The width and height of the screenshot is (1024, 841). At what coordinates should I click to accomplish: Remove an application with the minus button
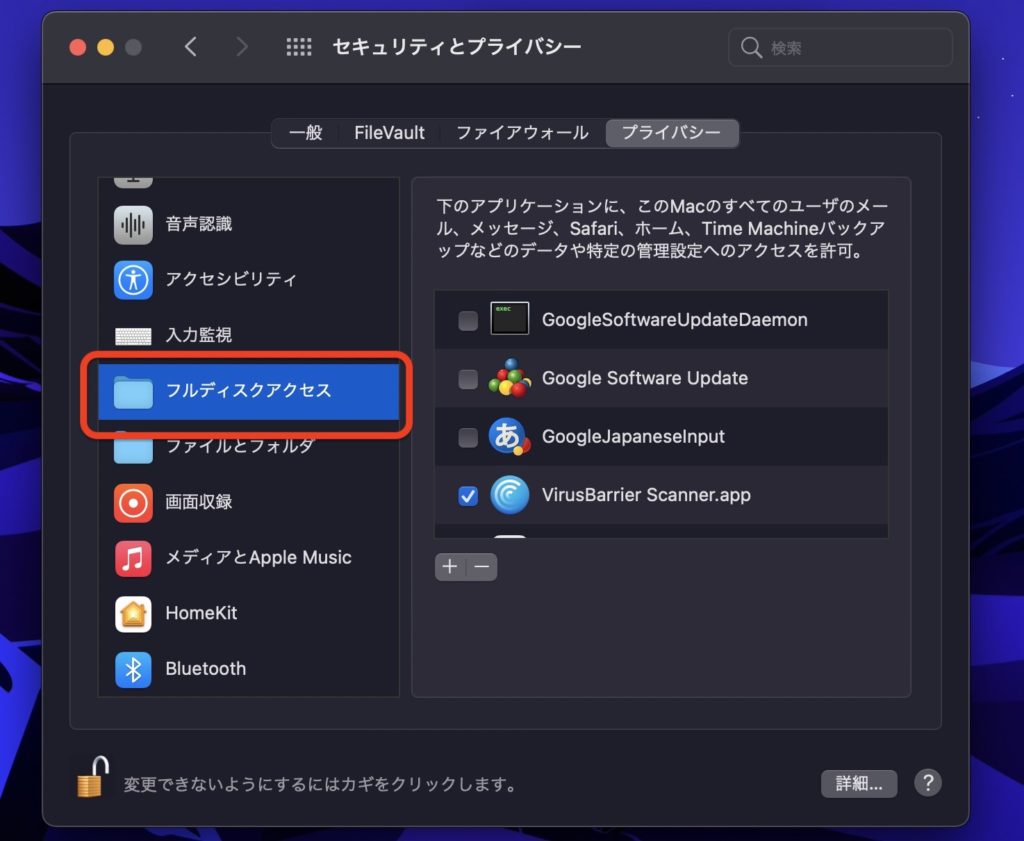pyautogui.click(x=482, y=567)
